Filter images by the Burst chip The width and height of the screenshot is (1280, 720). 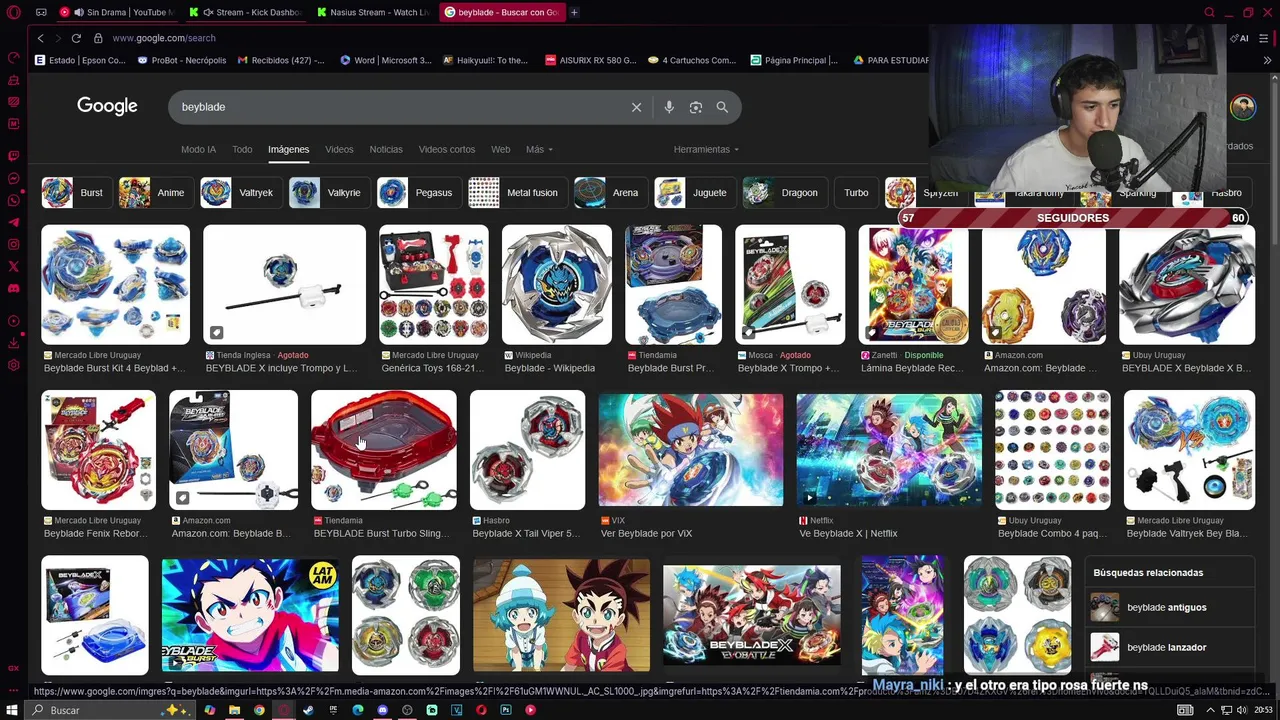tap(75, 193)
